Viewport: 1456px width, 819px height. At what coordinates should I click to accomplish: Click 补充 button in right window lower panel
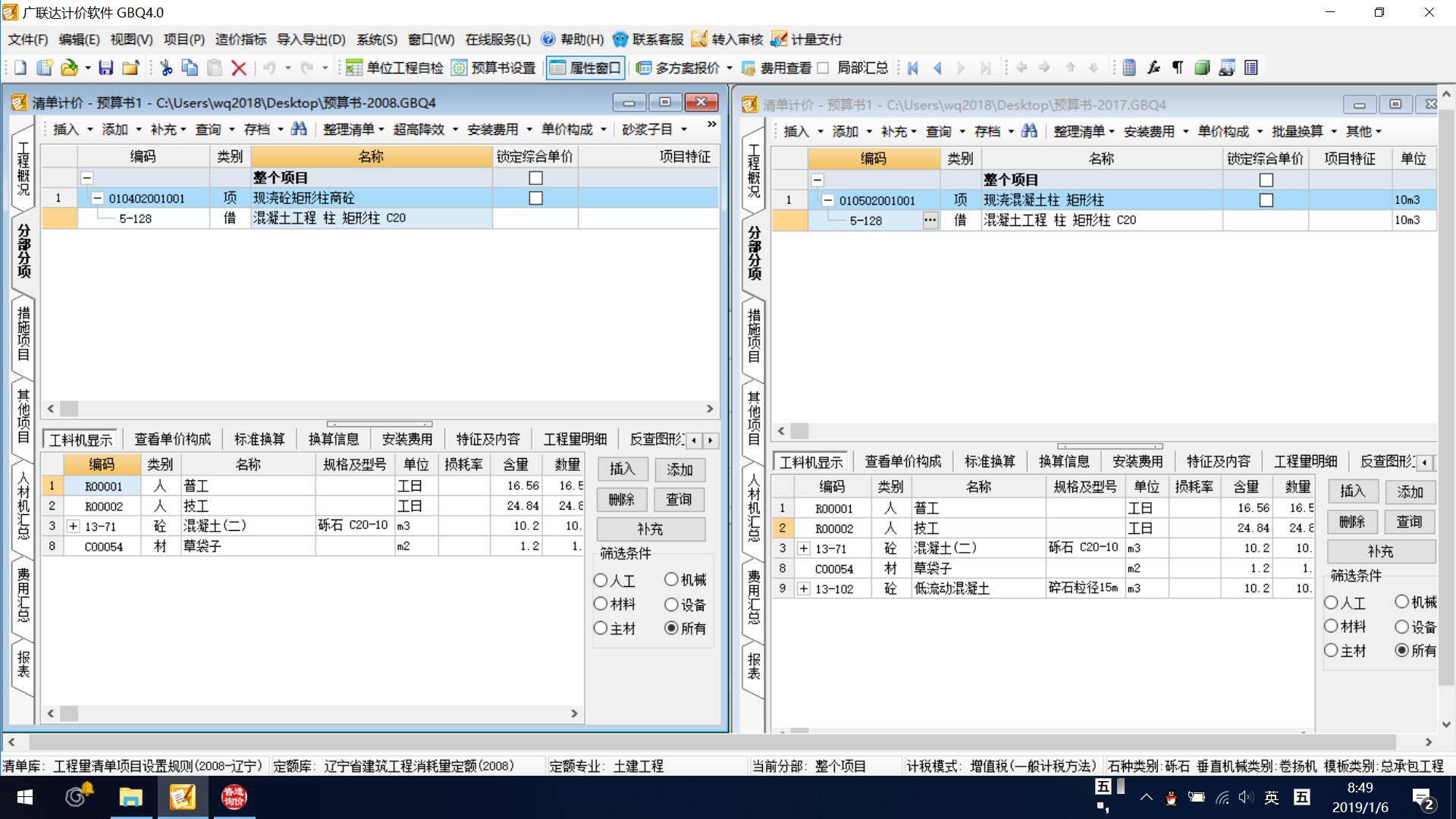pos(1381,551)
